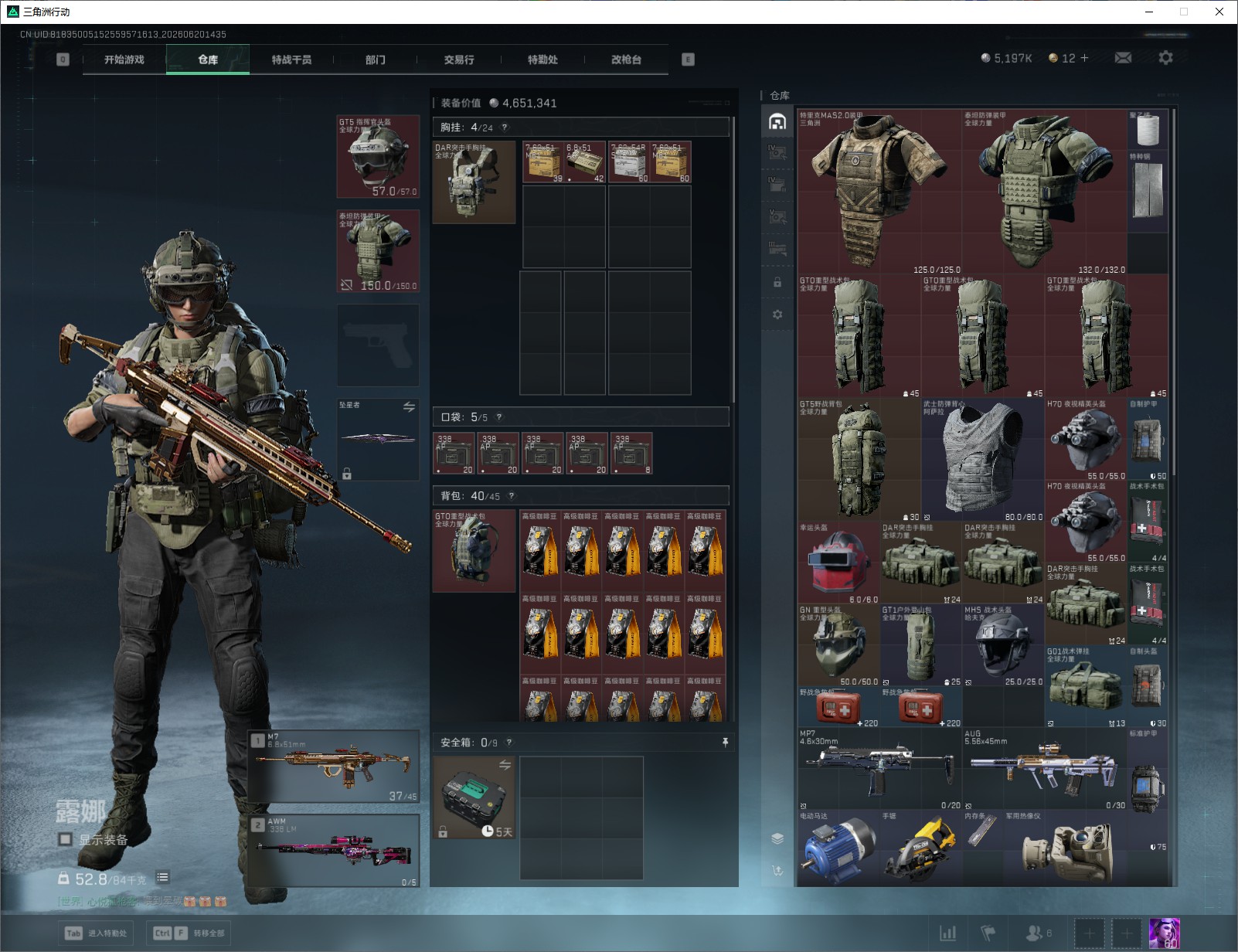
Task: Click the Q key hint beside 开始游戏
Action: (63, 59)
